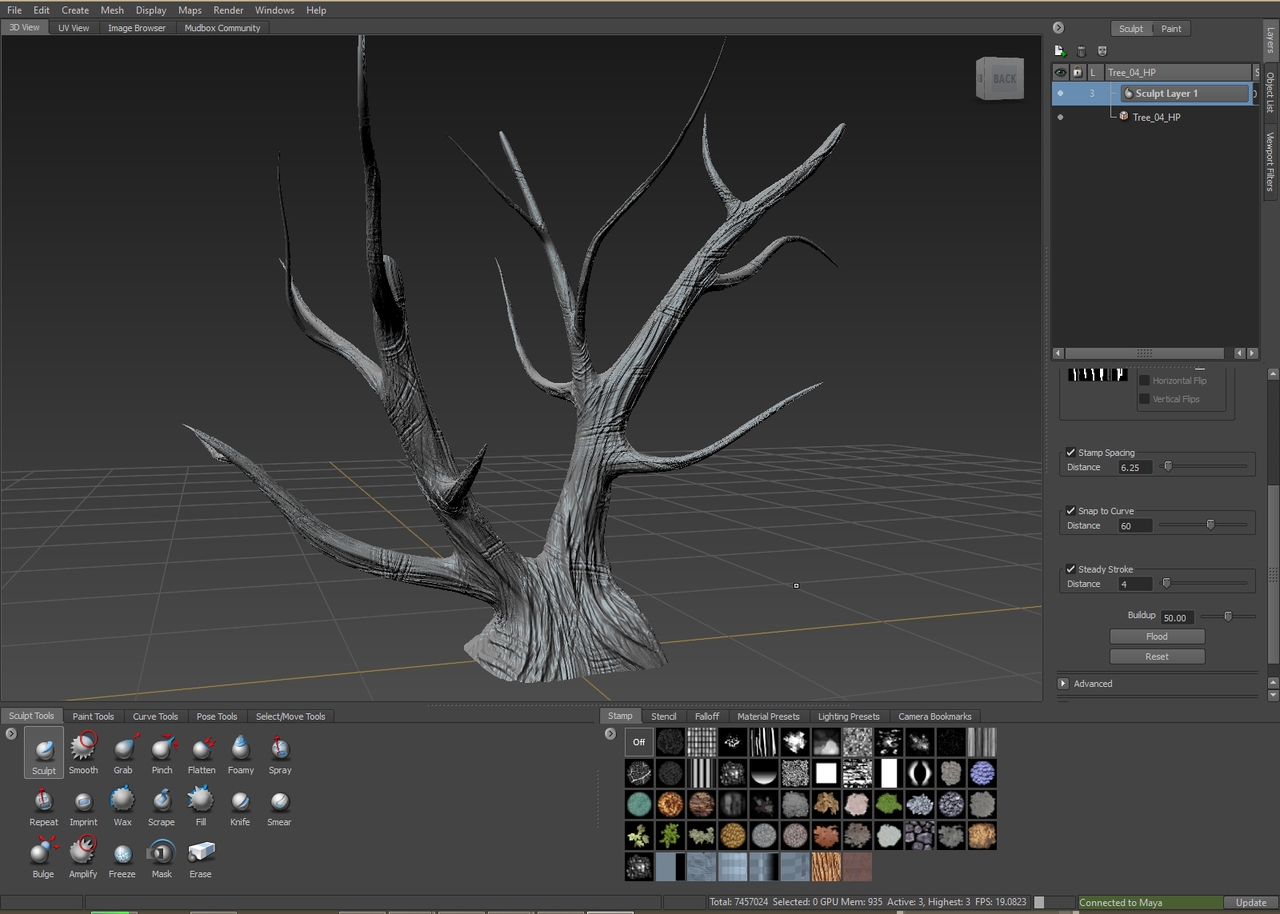This screenshot has height=914, width=1280.
Task: Toggle Vertical Flips checkbox
Action: pyautogui.click(x=1144, y=399)
